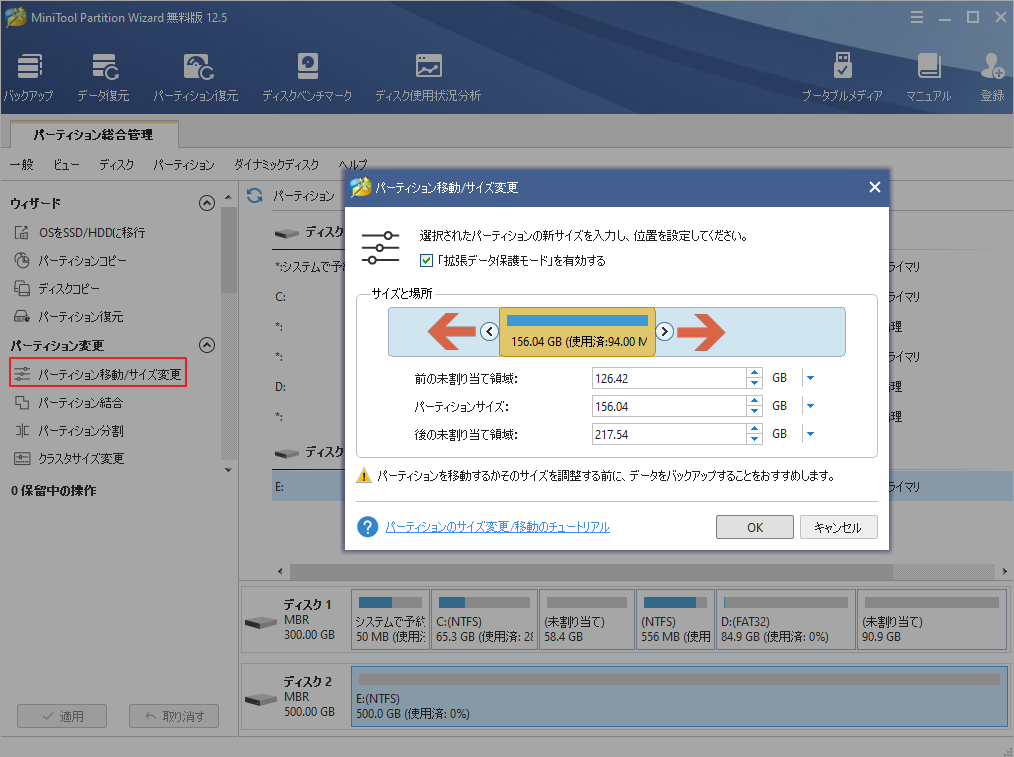Toggle the 拡張データ保護モード checkbox
This screenshot has height=757, width=1014.
tap(426, 260)
